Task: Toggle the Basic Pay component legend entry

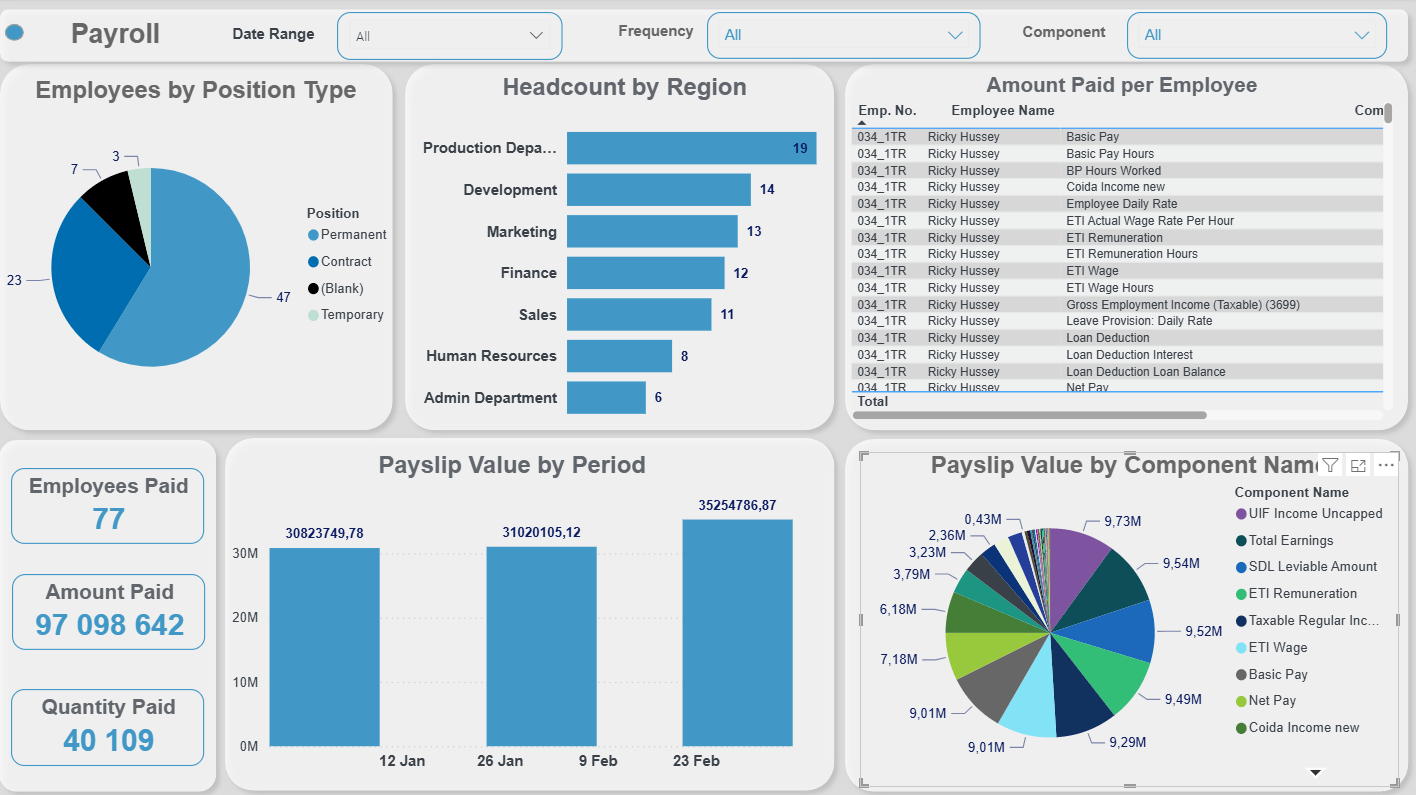Action: tap(1277, 675)
